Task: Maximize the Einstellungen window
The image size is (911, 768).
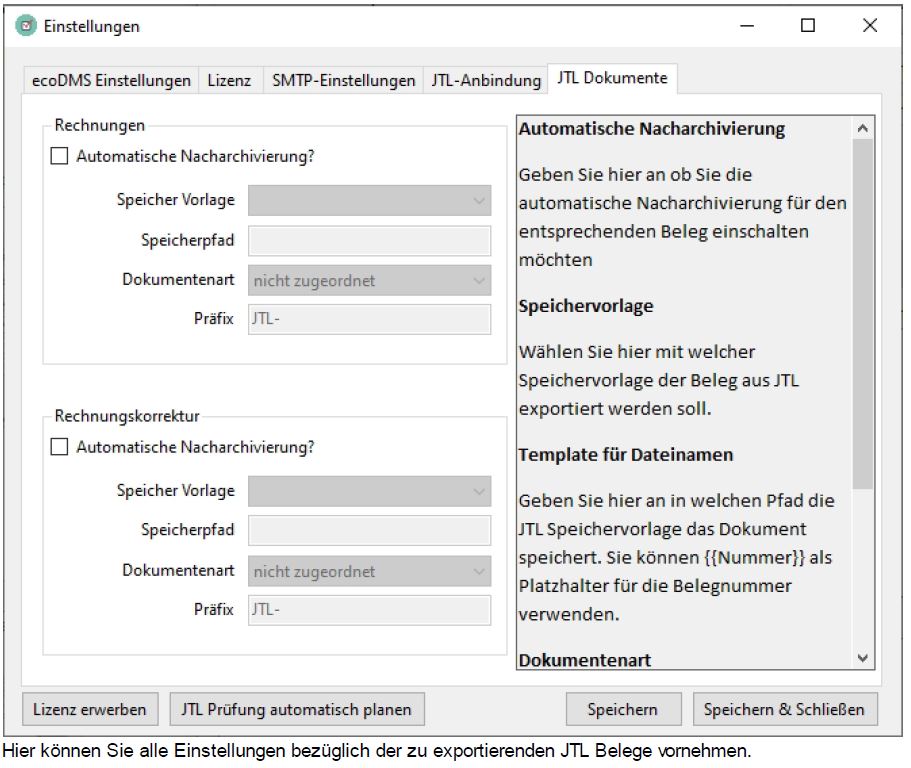Action: tap(808, 26)
